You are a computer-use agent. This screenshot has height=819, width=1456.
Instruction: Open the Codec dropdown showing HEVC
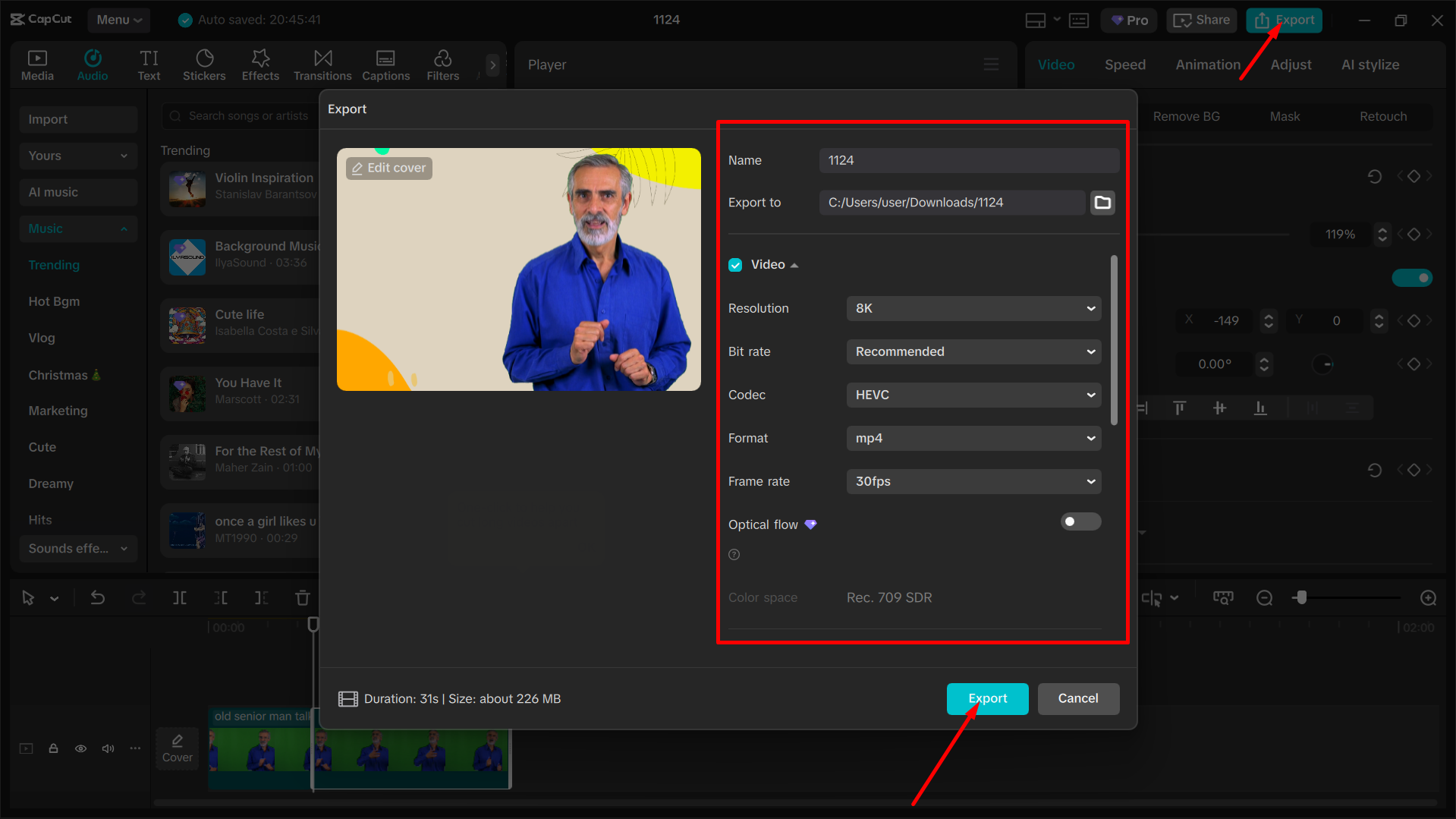tap(973, 395)
